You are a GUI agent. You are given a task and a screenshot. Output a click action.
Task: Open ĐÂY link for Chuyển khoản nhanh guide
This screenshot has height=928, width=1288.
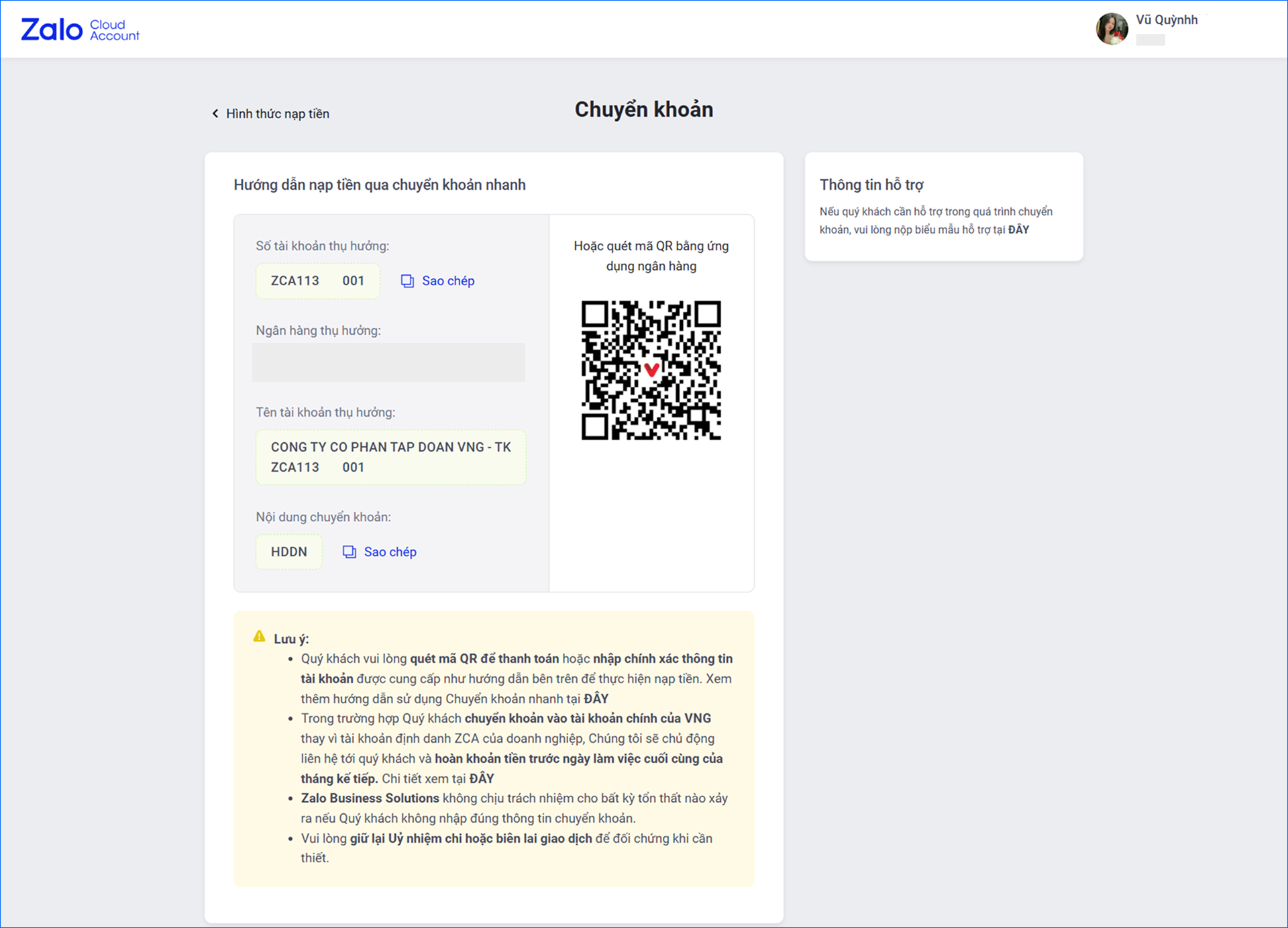596,699
